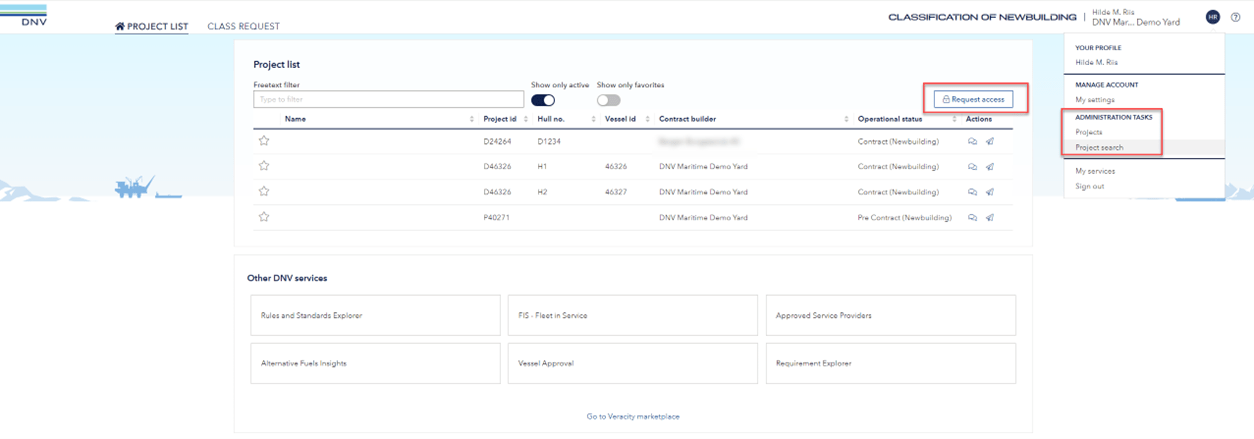
Task: Open FiS - Fleet in Service
Action: pyautogui.click(x=632, y=315)
